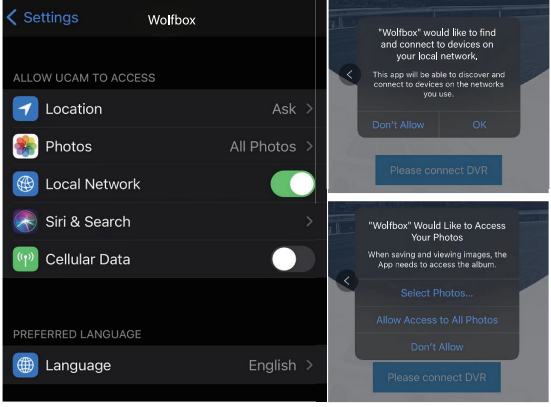Tap back arrow beside local network dialog
This screenshot has height=407, width=551.
pos(349,75)
